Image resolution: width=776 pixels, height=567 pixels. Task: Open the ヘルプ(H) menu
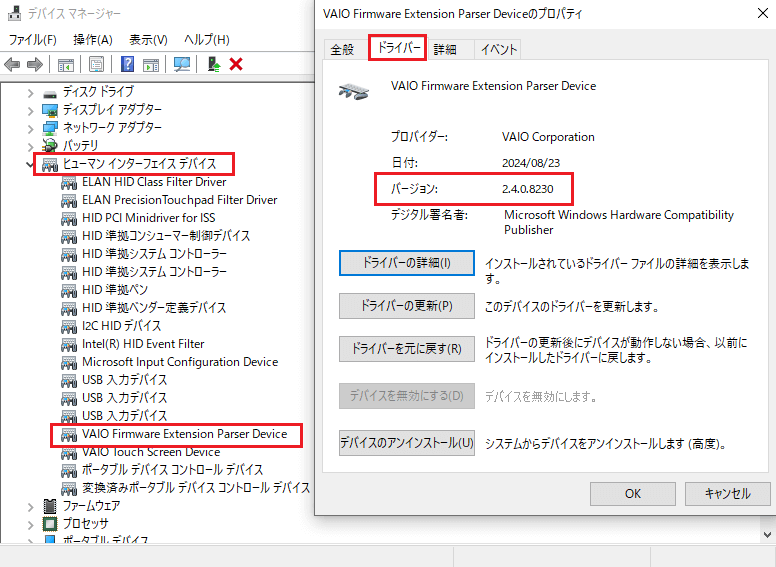(207, 40)
